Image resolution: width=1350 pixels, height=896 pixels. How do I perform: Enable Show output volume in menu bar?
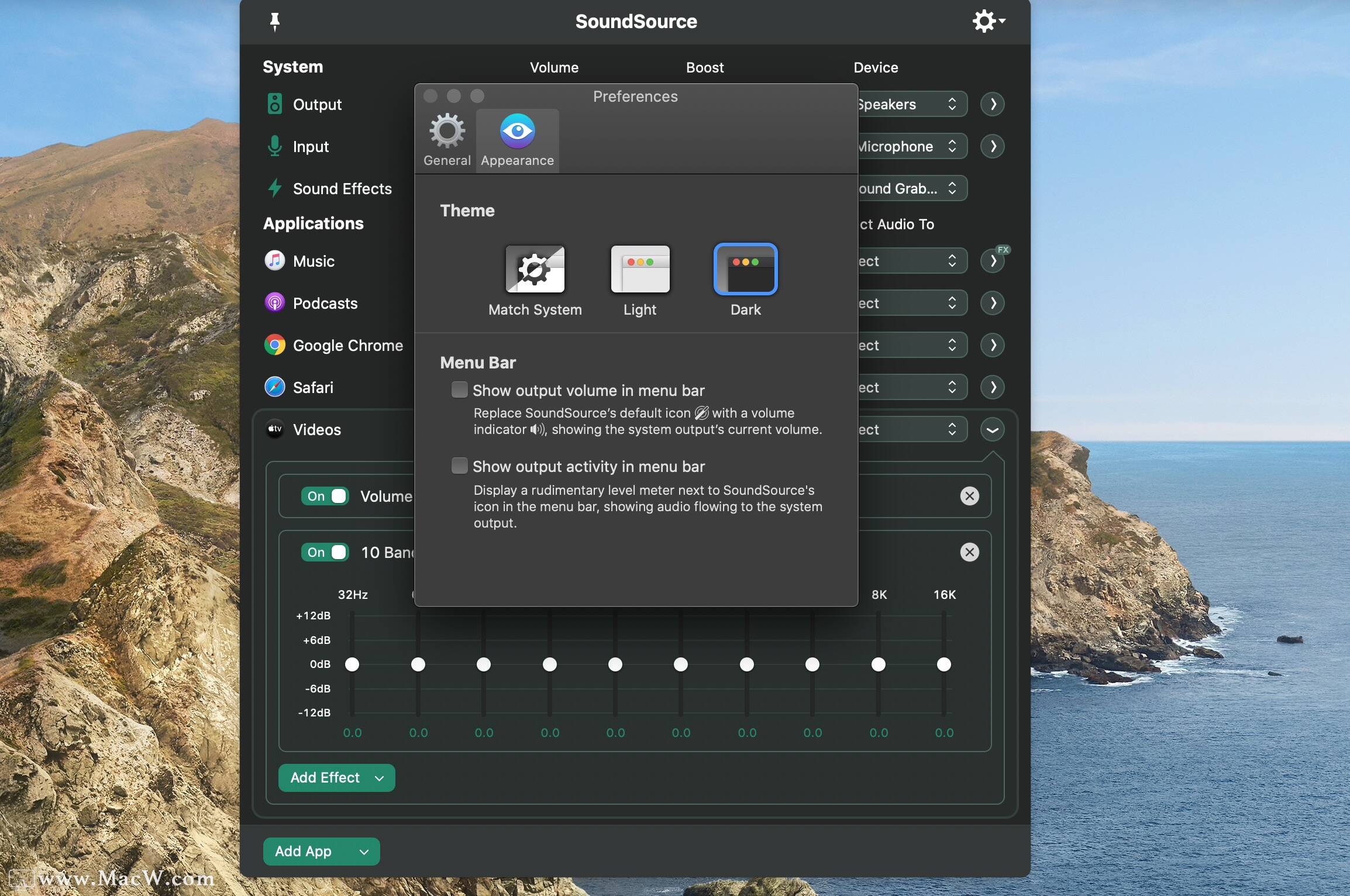coord(459,390)
